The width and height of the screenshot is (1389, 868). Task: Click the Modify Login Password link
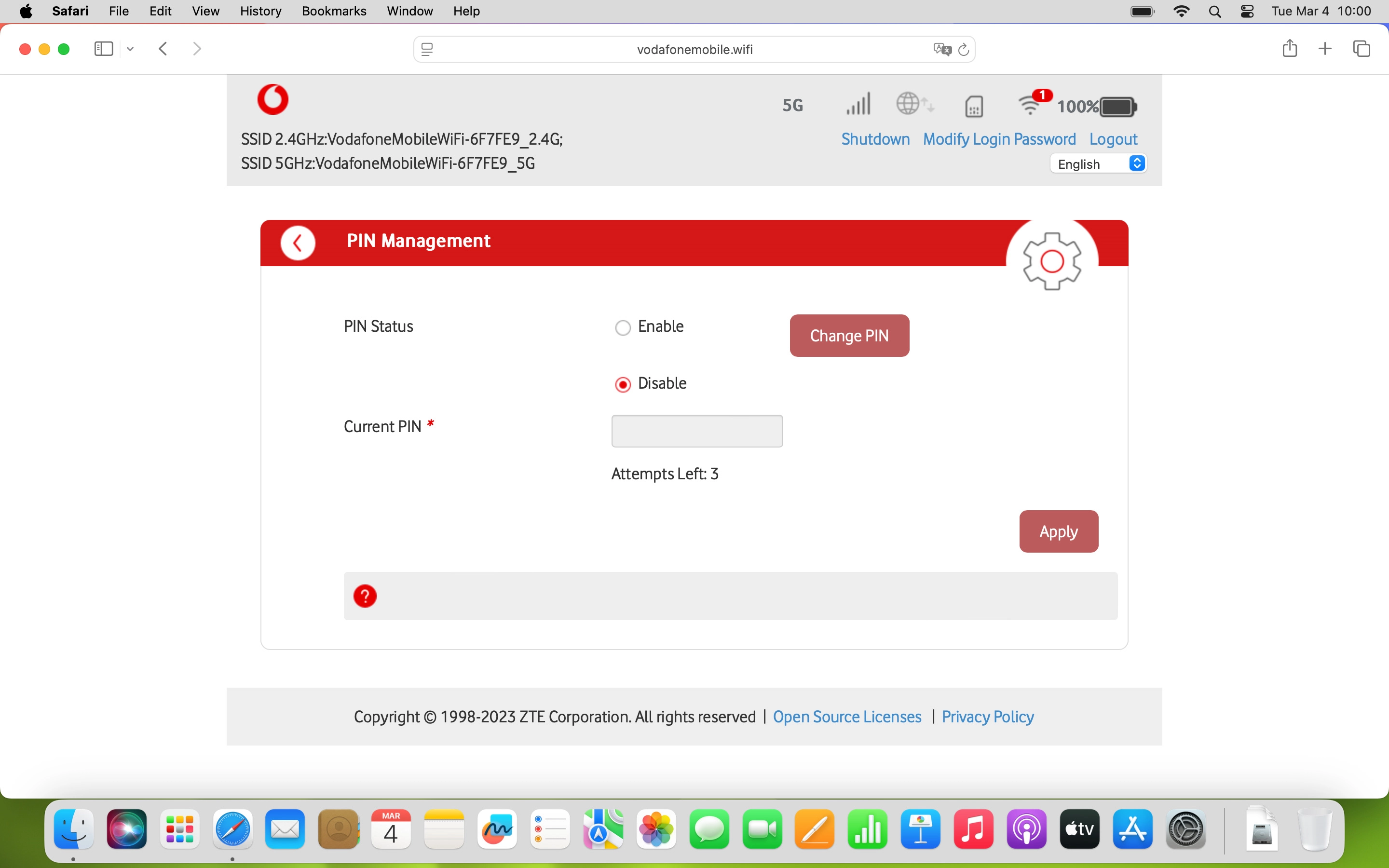999,139
